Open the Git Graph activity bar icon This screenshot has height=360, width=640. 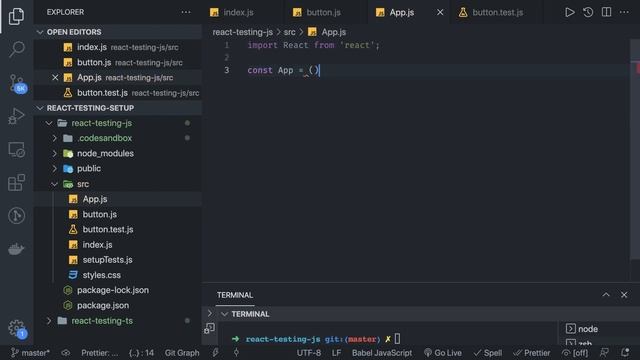[x=16, y=216]
